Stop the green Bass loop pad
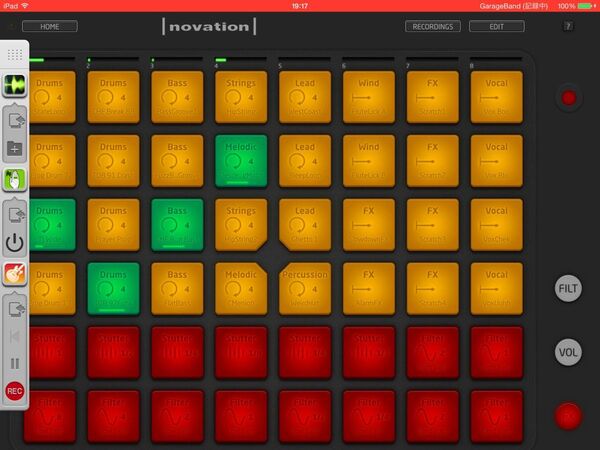Screen dimensions: 600x450 (177, 225)
